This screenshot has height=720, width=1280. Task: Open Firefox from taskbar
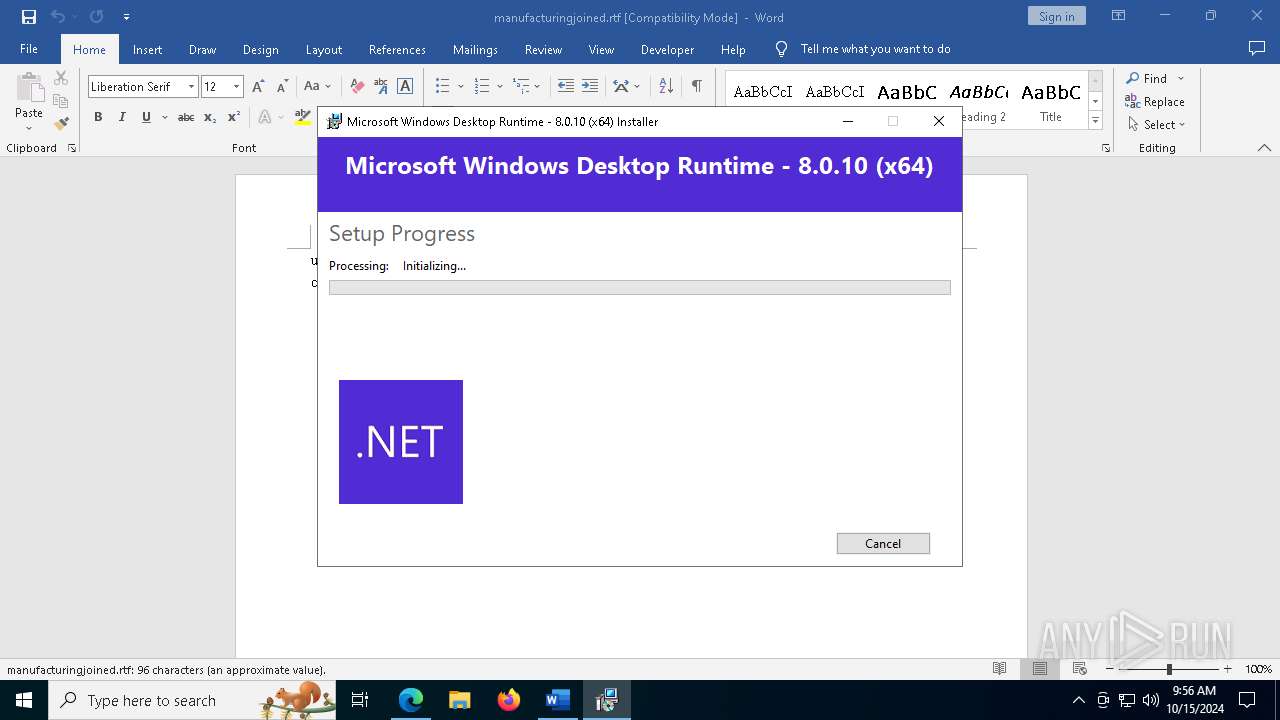508,700
